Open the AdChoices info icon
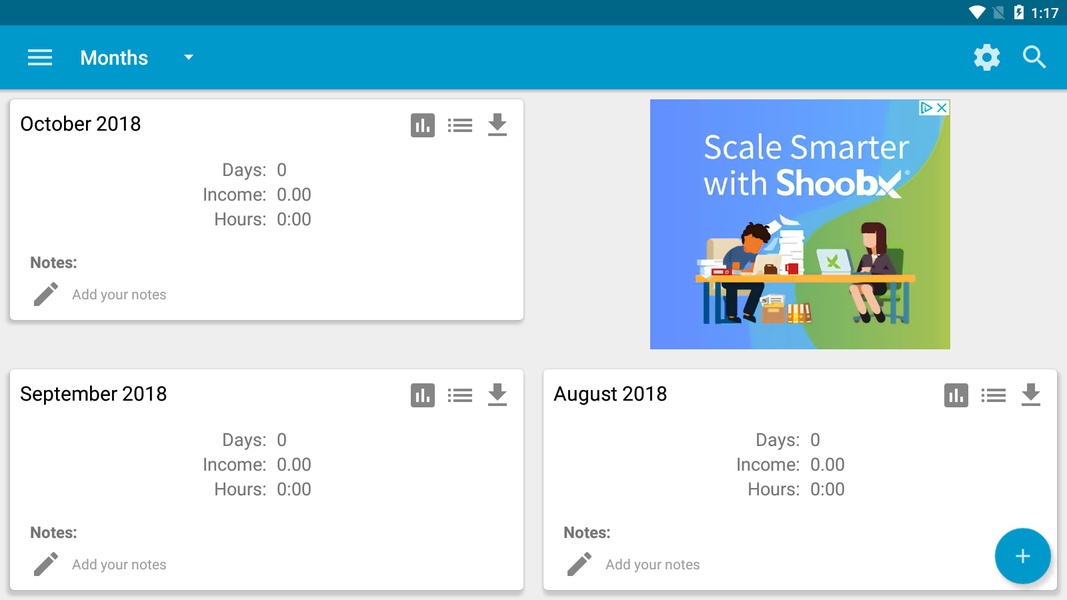Screen dimensions: 1067x600 926,107
